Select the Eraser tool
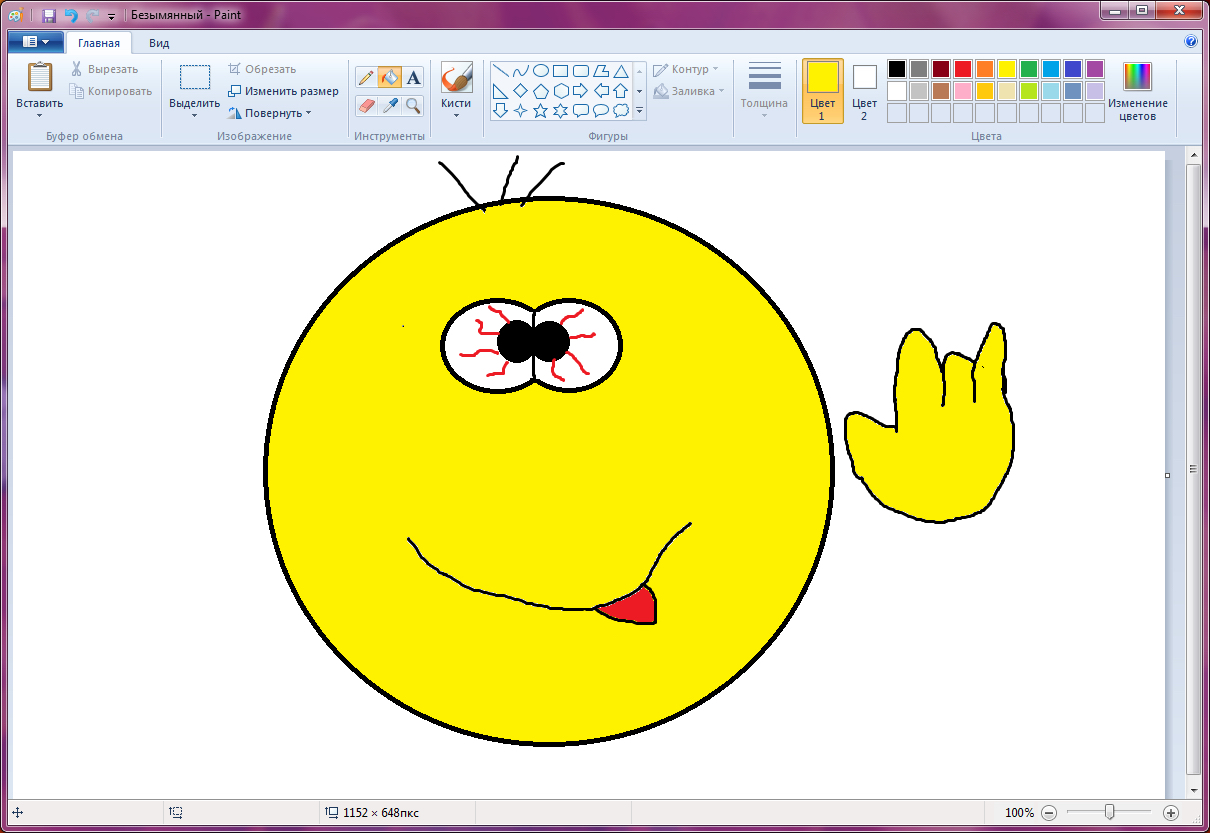1210x833 pixels. [x=366, y=105]
